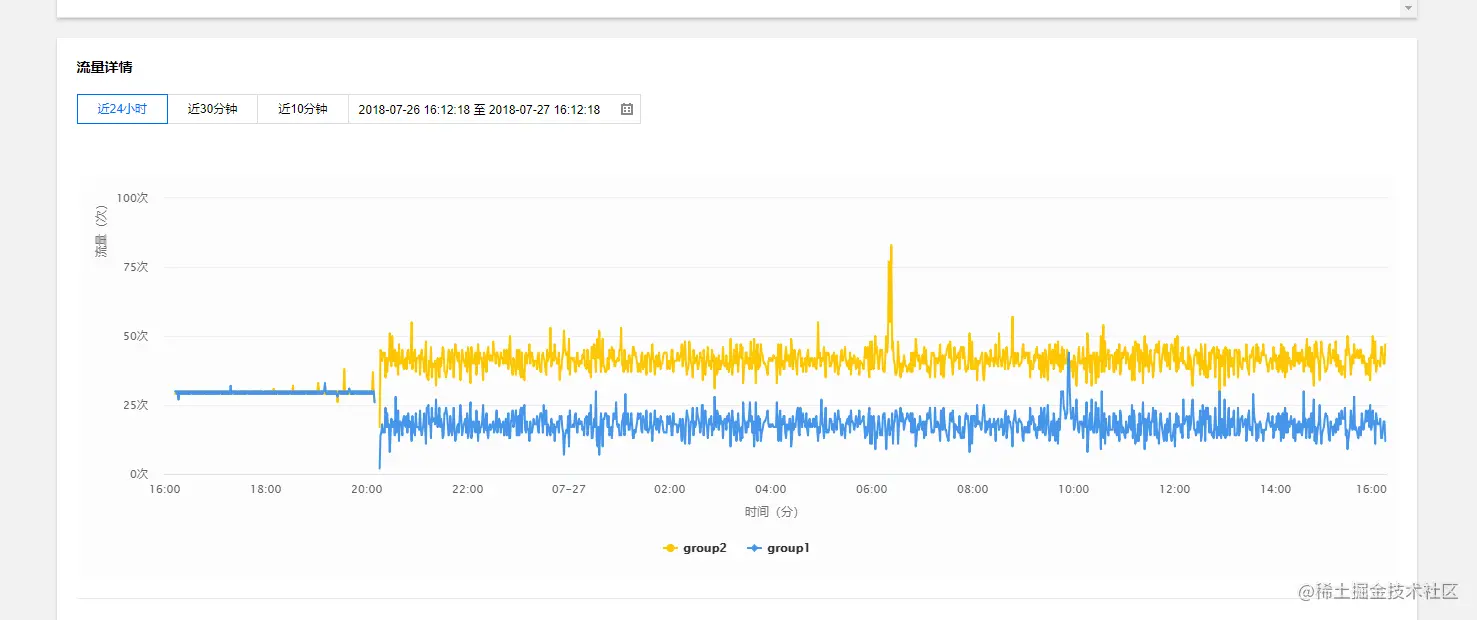This screenshot has width=1477, height=620.
Task: Select the 近24小时 time range tab
Action: 122,109
